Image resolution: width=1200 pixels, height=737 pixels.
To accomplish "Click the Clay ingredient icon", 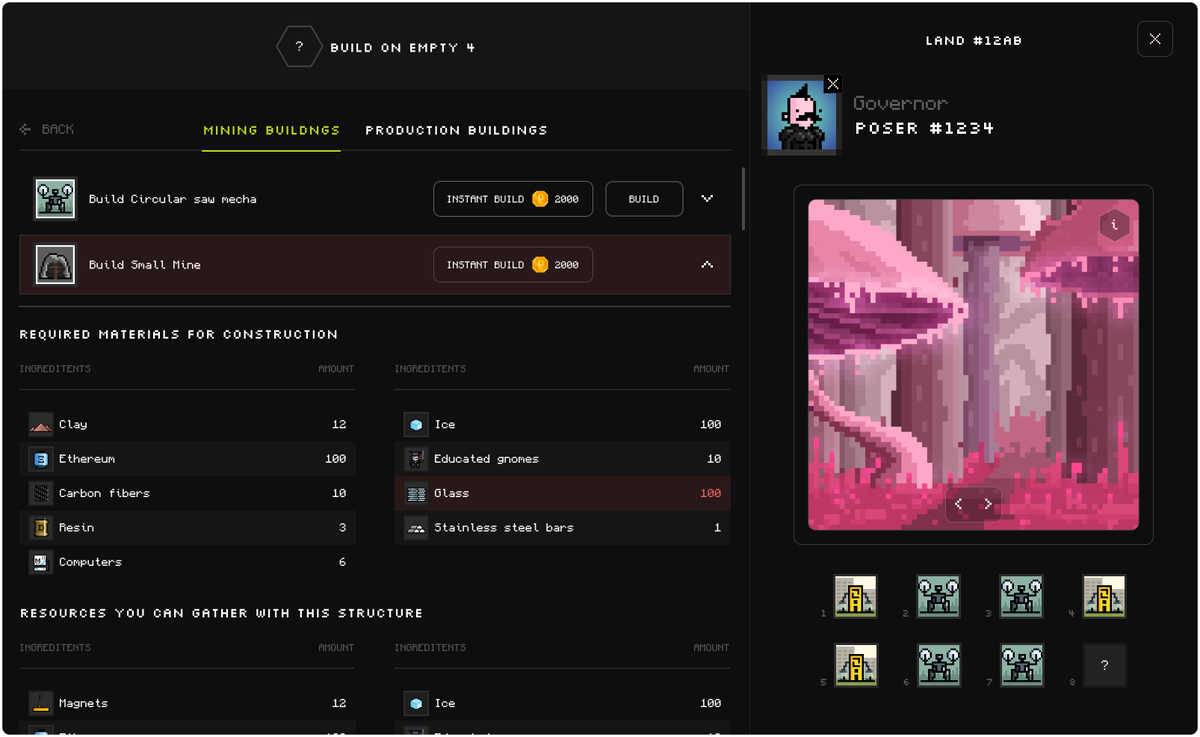I will (x=41, y=425).
